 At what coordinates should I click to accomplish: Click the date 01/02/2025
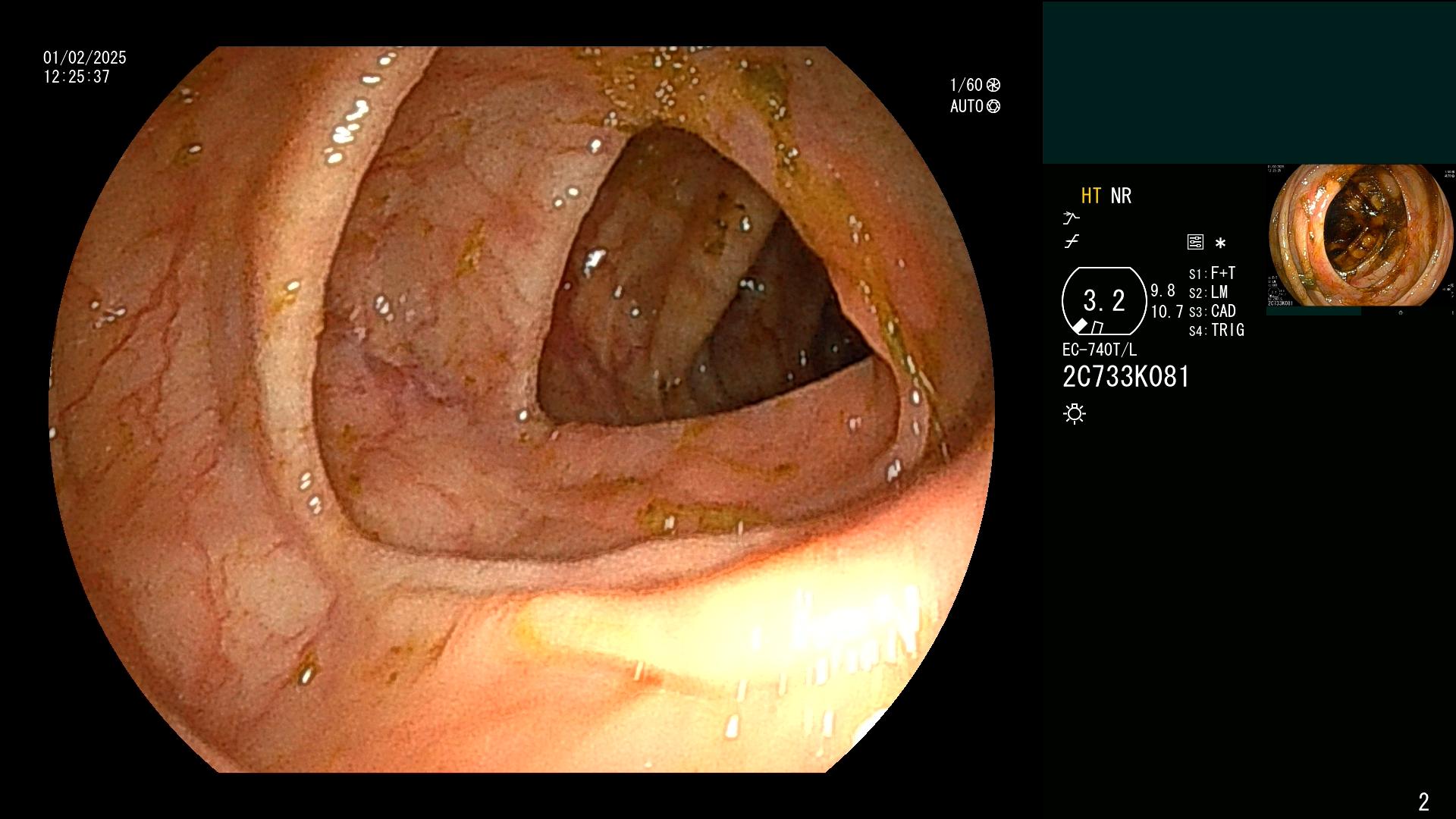click(x=85, y=58)
